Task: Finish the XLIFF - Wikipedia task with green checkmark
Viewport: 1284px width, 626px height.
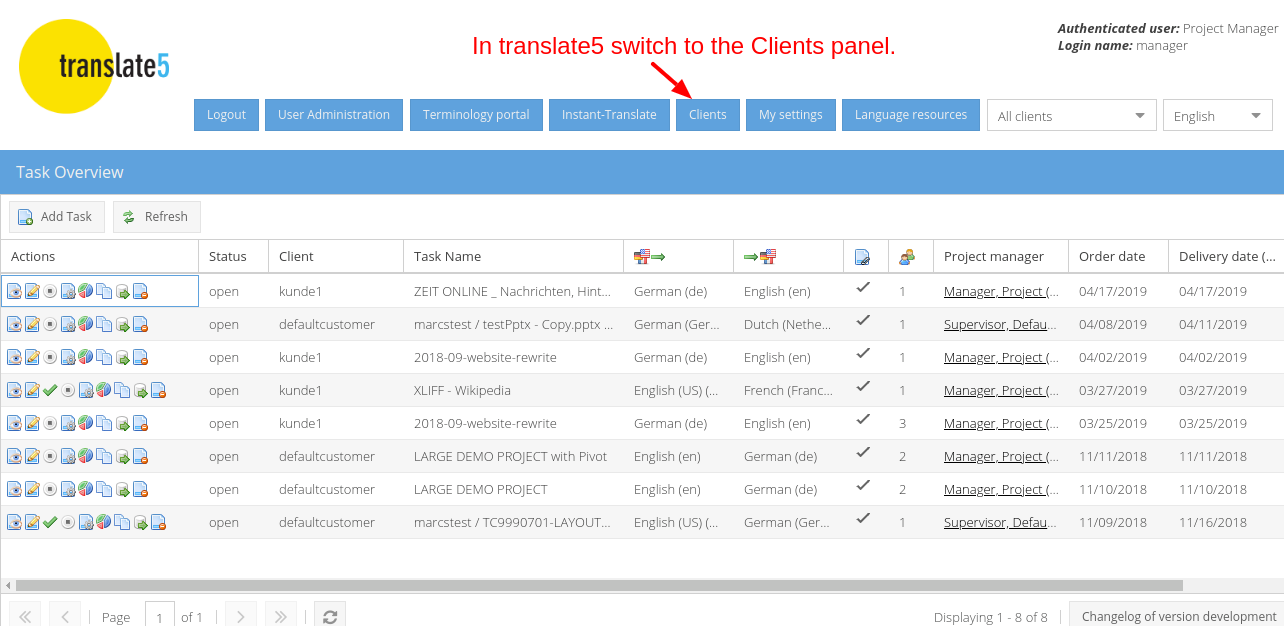Action: [x=50, y=390]
